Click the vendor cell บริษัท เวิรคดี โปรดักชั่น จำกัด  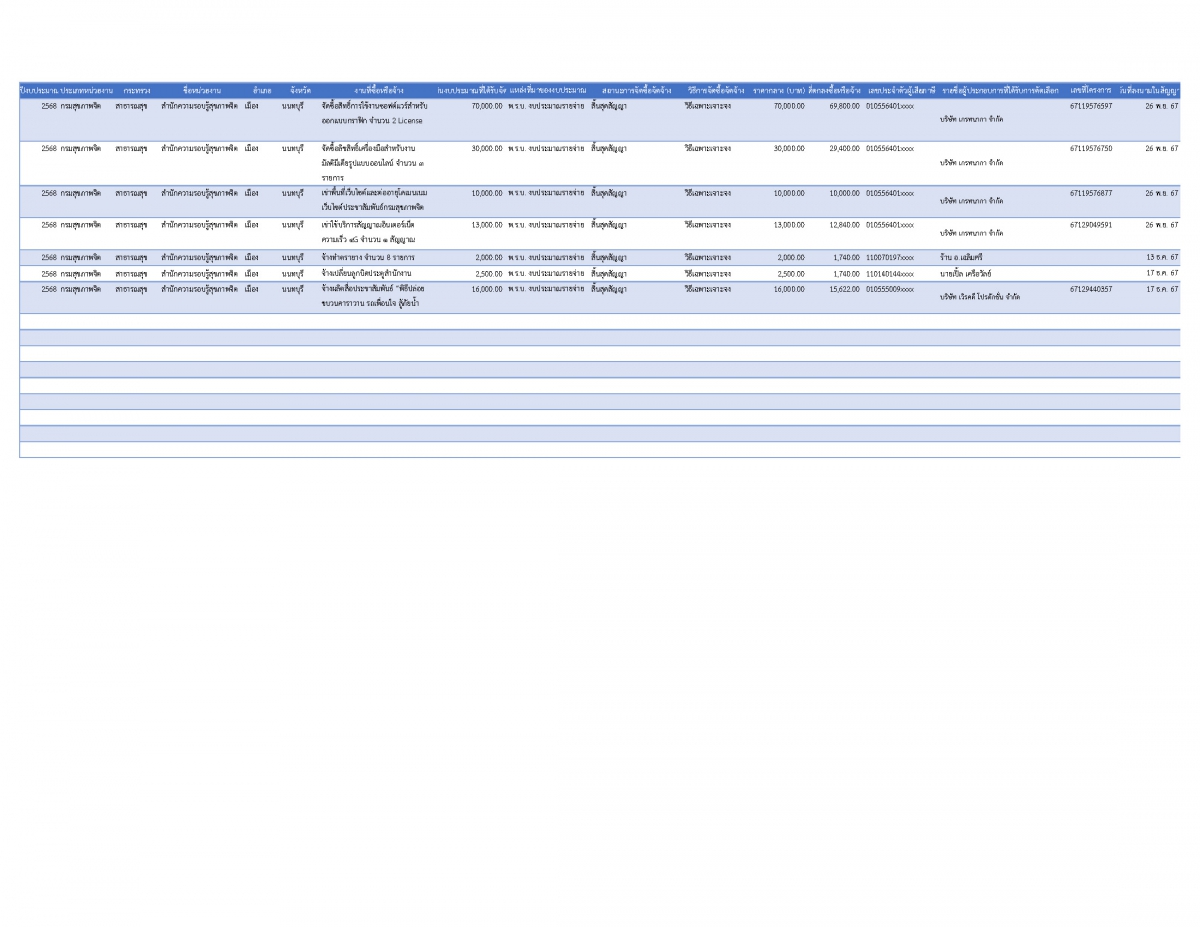click(980, 297)
